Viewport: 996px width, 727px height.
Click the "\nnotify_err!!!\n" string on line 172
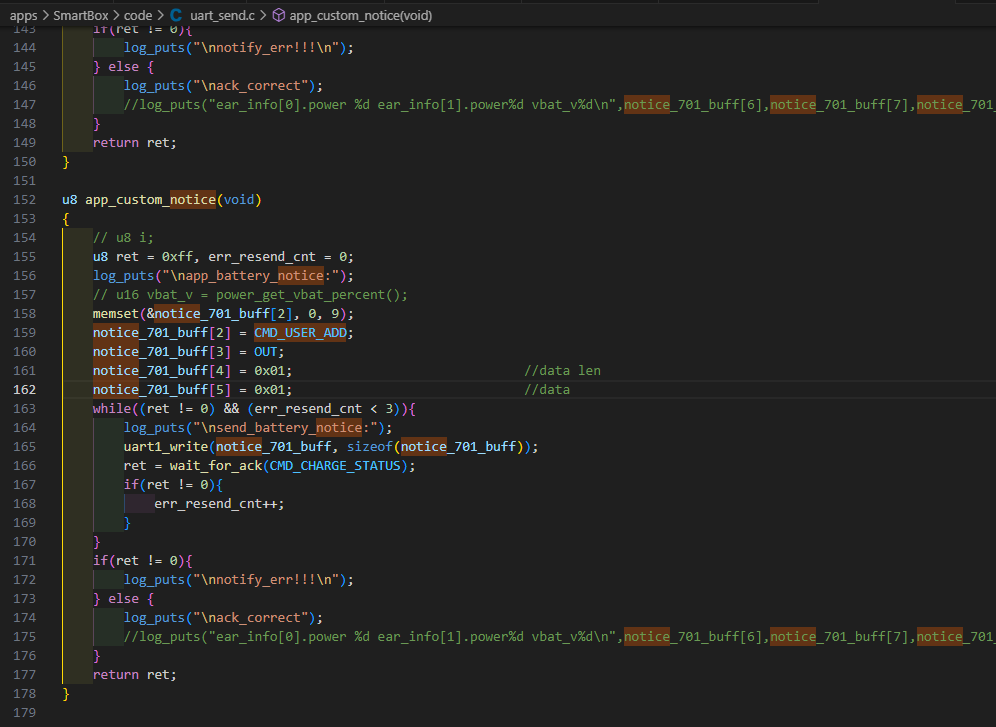266,580
